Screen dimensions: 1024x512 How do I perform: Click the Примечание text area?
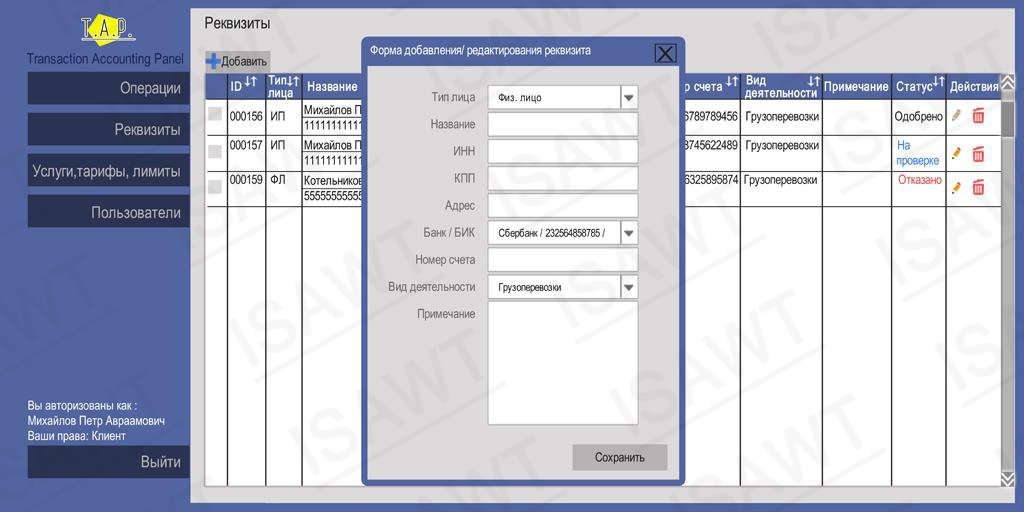coord(563,363)
